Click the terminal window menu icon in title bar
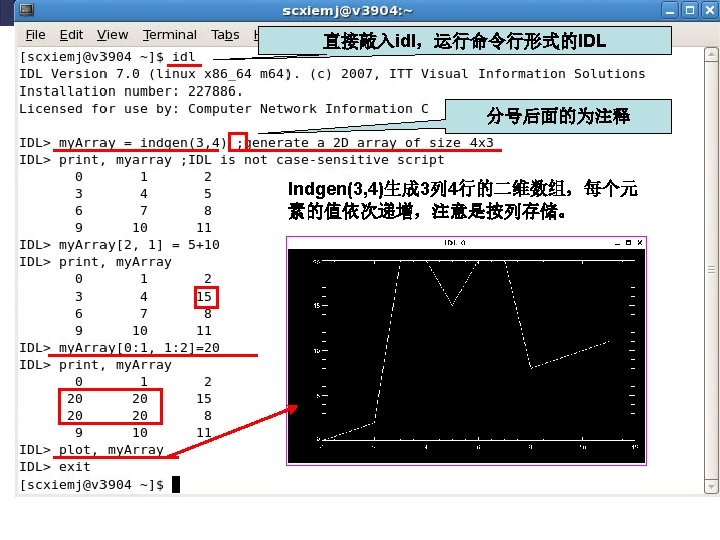Image resolution: width=720 pixels, height=540 pixels. coord(27,9)
